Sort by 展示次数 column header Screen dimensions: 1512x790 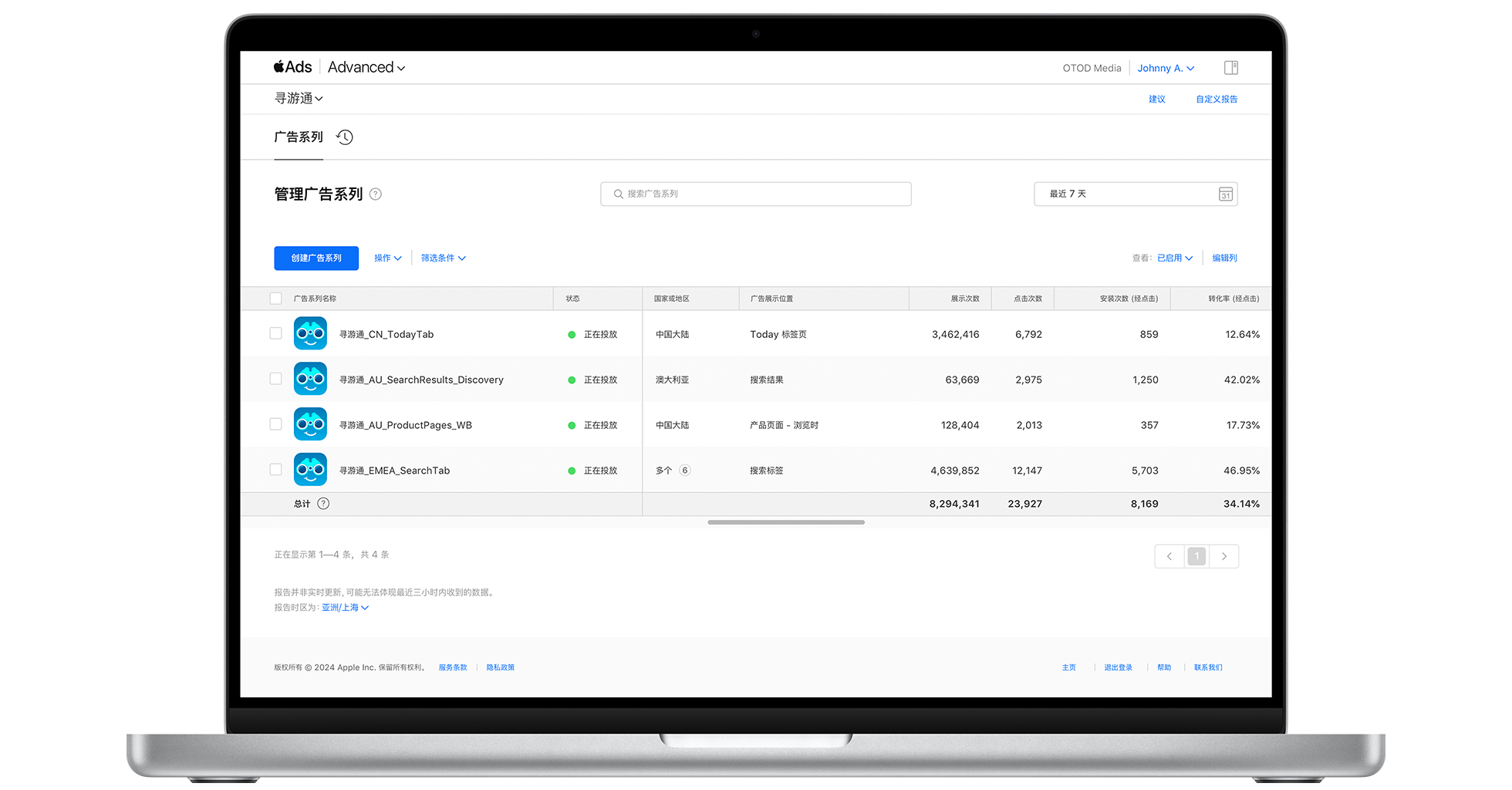964,299
